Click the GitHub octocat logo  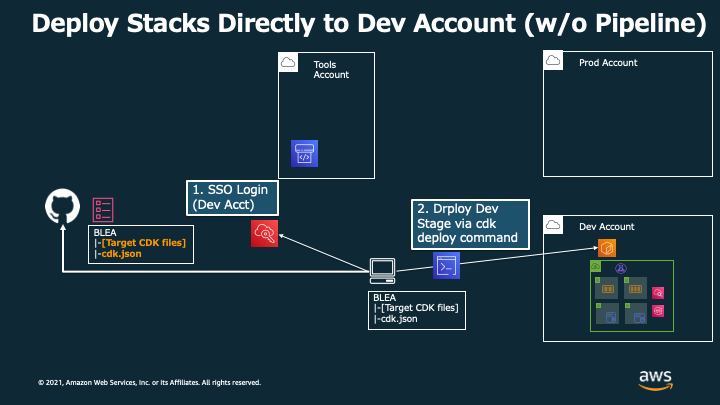coord(62,206)
